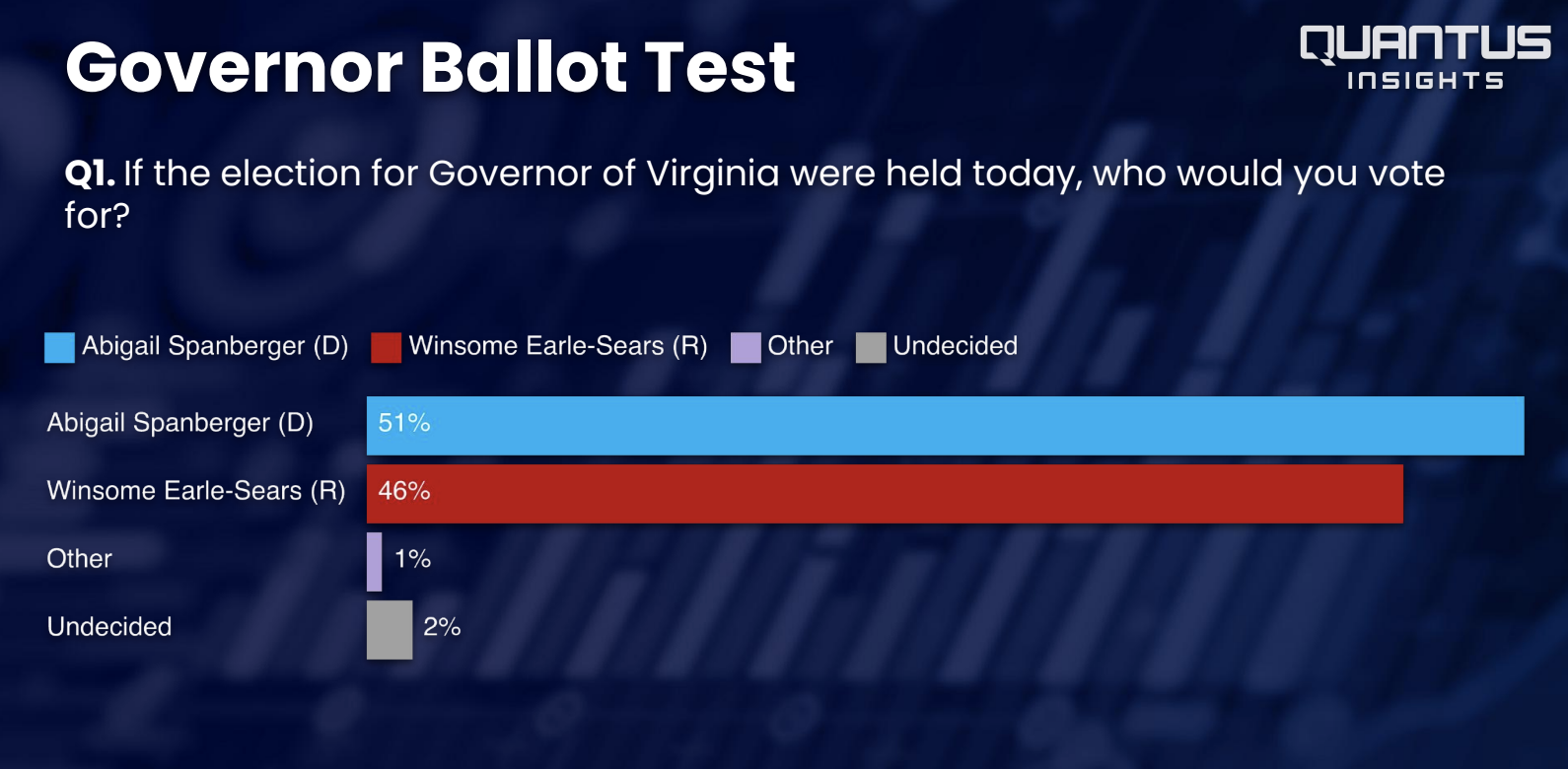Click the red Winsome Earle-Sears legend swatch
The image size is (1568, 769).
coord(386,347)
